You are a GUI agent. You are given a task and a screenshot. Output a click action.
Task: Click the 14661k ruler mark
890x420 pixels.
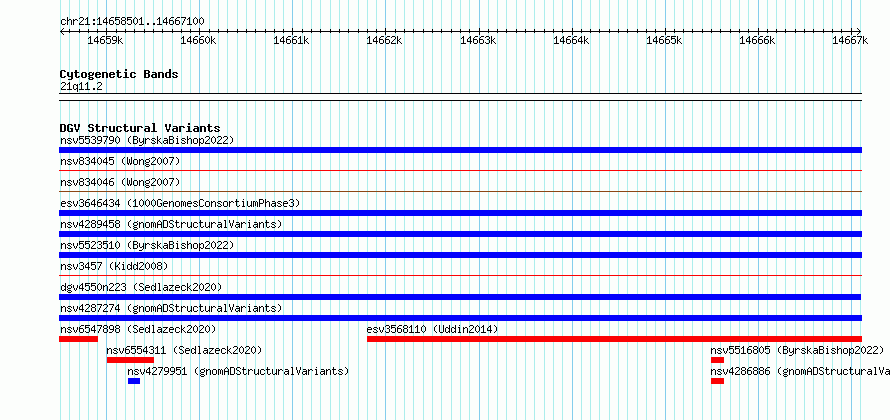[292, 40]
